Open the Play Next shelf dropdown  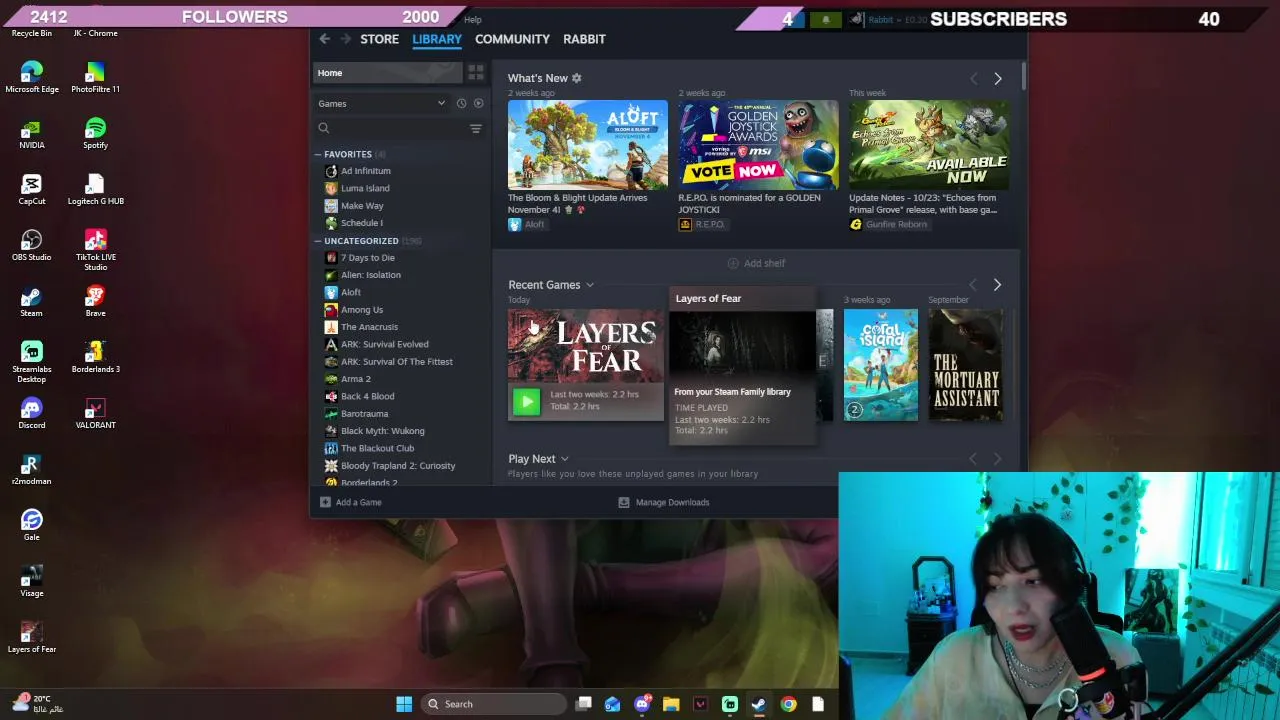565,459
